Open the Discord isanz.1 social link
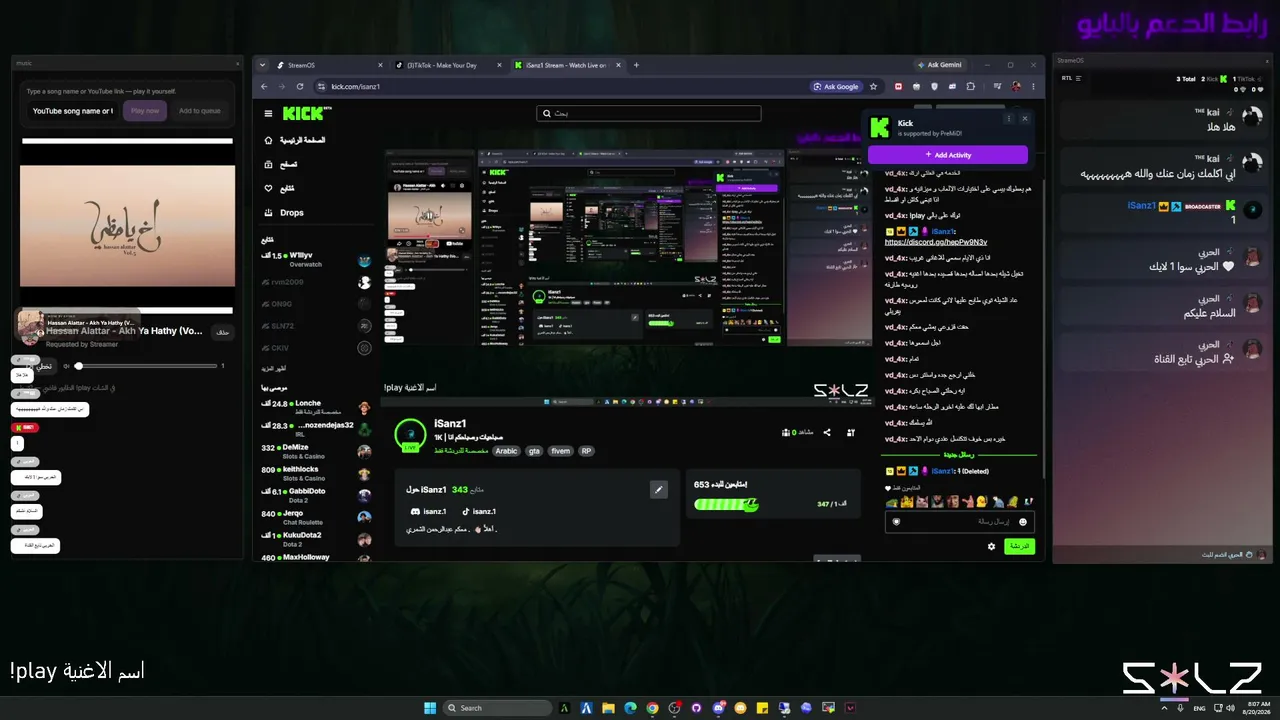 point(428,511)
